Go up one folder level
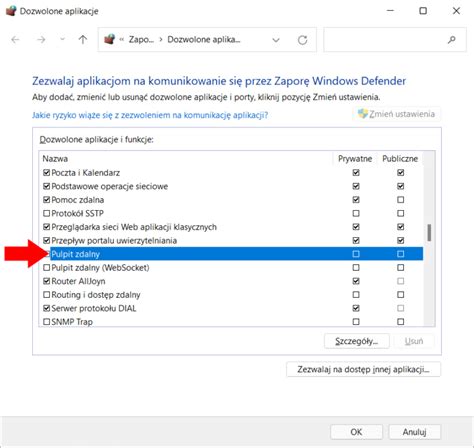Image resolution: width=474 pixels, height=448 pixels. click(x=83, y=40)
